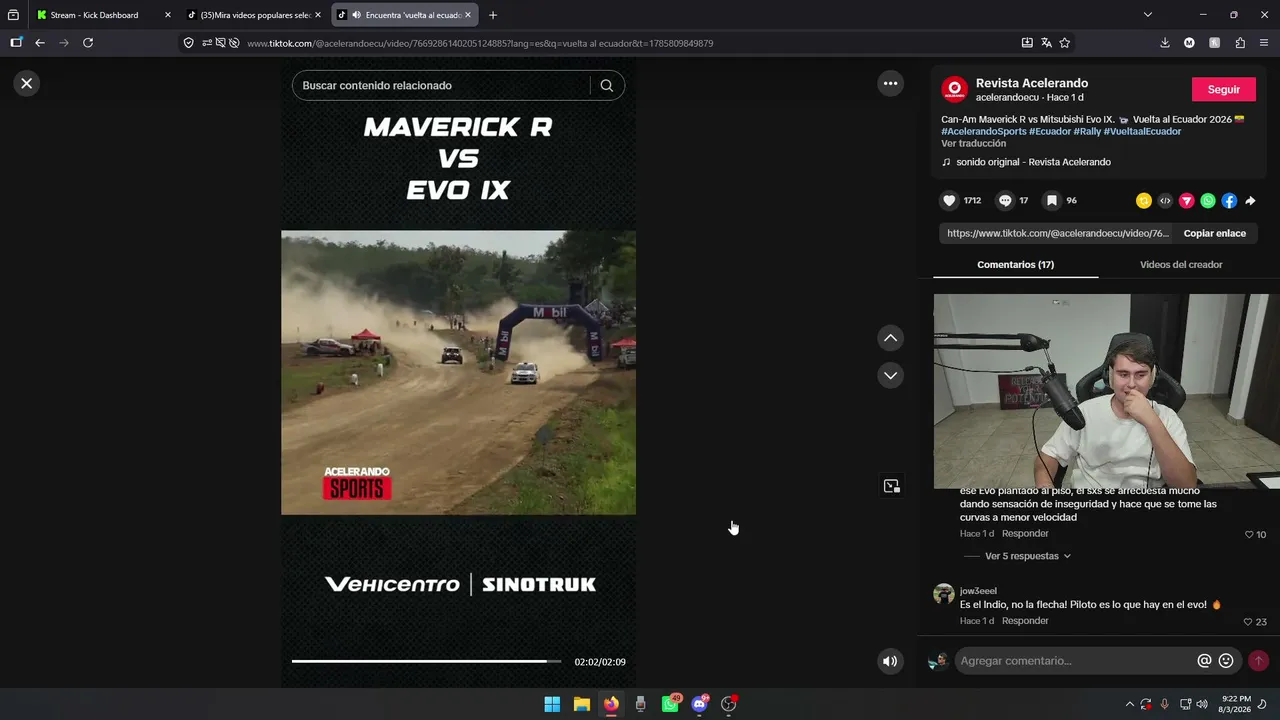
Task: Click the Buscar contenido relacionado search box
Action: pyautogui.click(x=441, y=86)
